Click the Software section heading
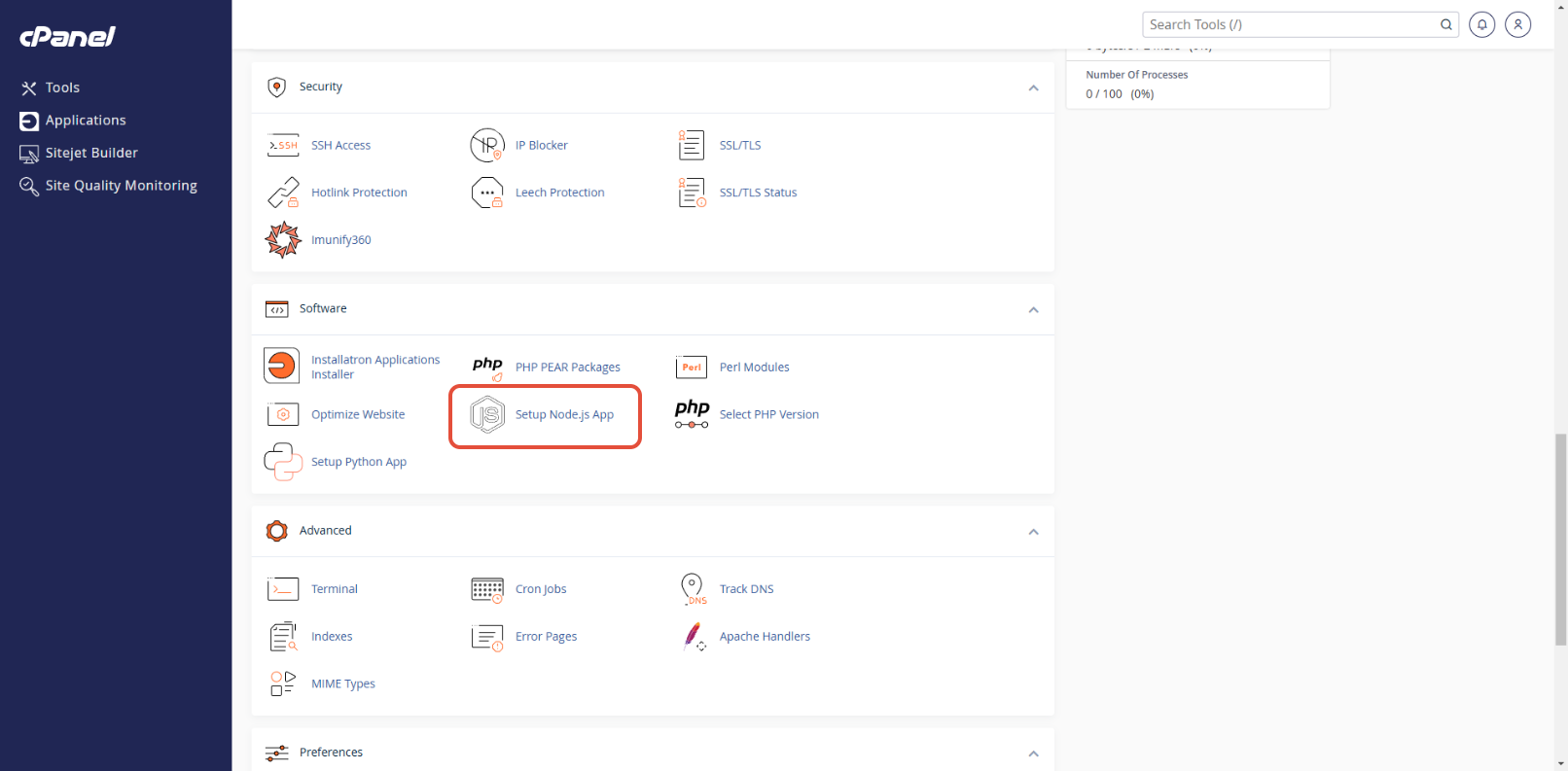Screen dimensions: 1568x771 coord(323,308)
